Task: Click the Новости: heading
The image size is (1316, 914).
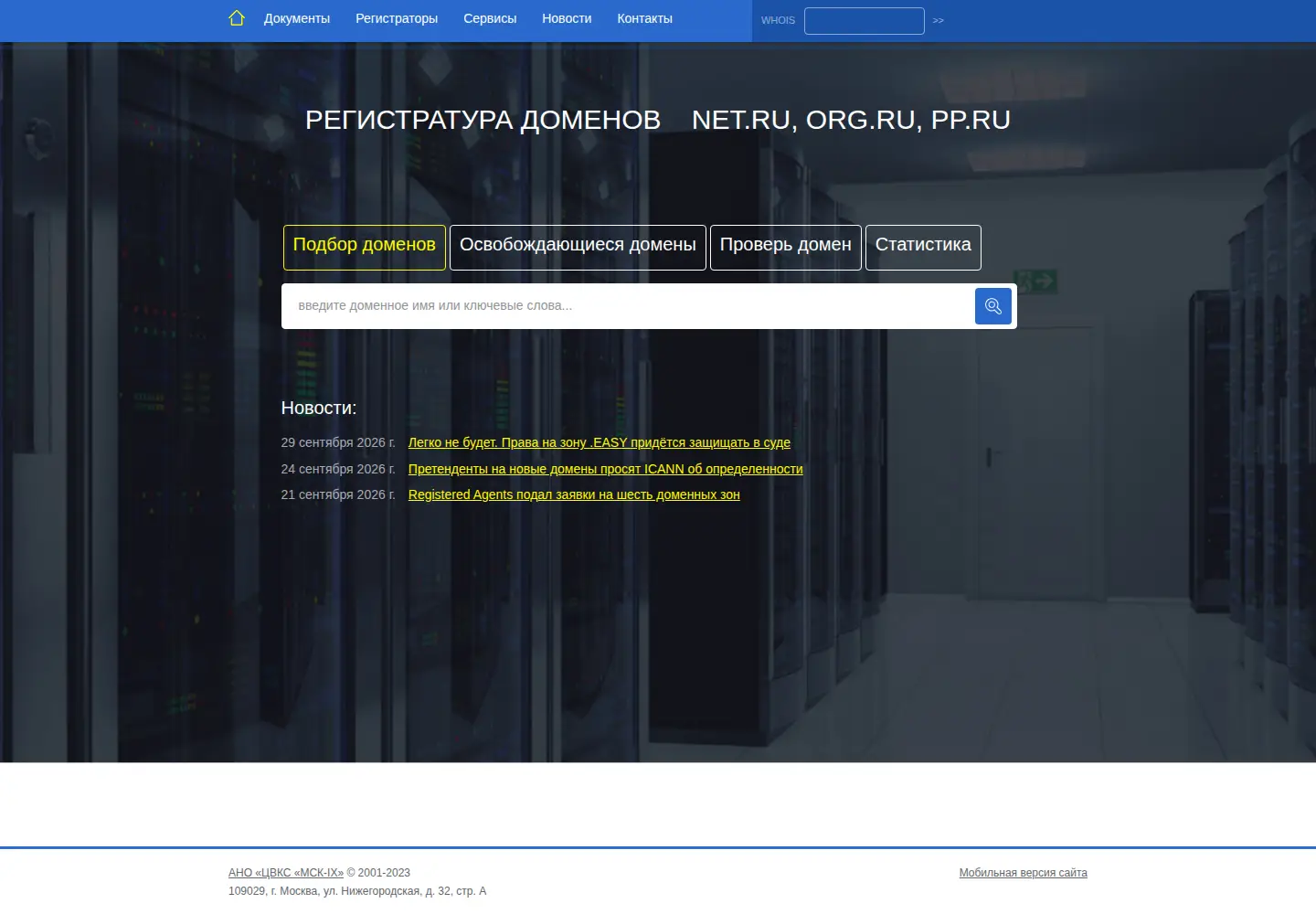Action: 319,408
